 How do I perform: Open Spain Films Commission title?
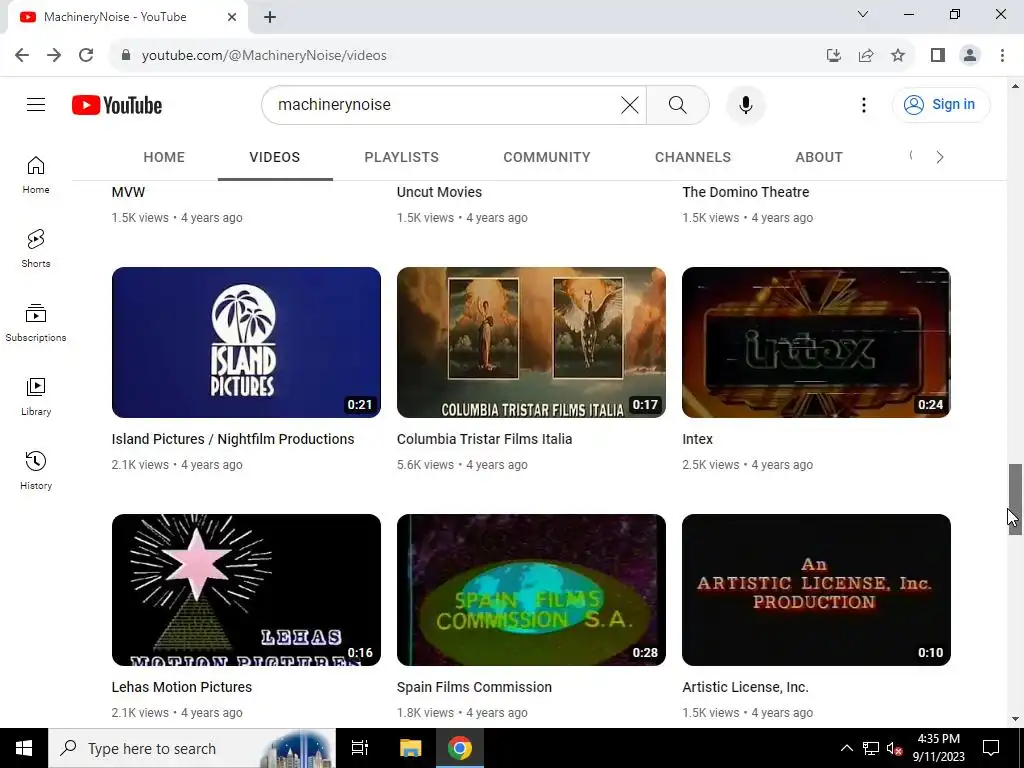[474, 687]
